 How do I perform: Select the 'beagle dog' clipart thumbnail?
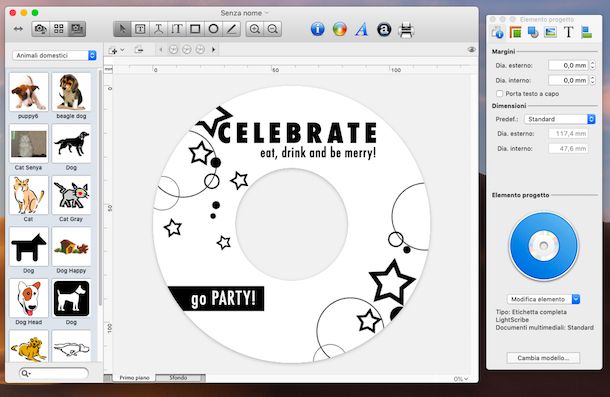[71, 92]
